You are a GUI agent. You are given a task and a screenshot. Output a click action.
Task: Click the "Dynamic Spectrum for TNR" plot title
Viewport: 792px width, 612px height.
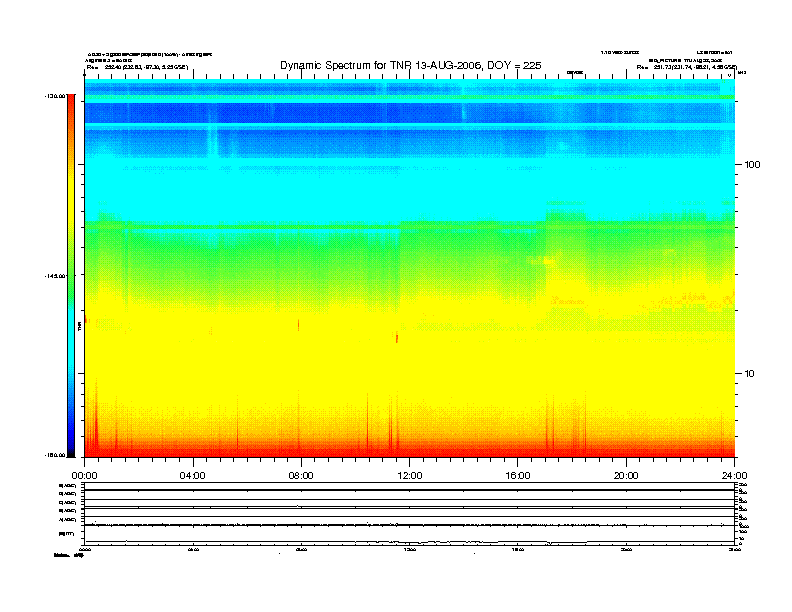(411, 65)
